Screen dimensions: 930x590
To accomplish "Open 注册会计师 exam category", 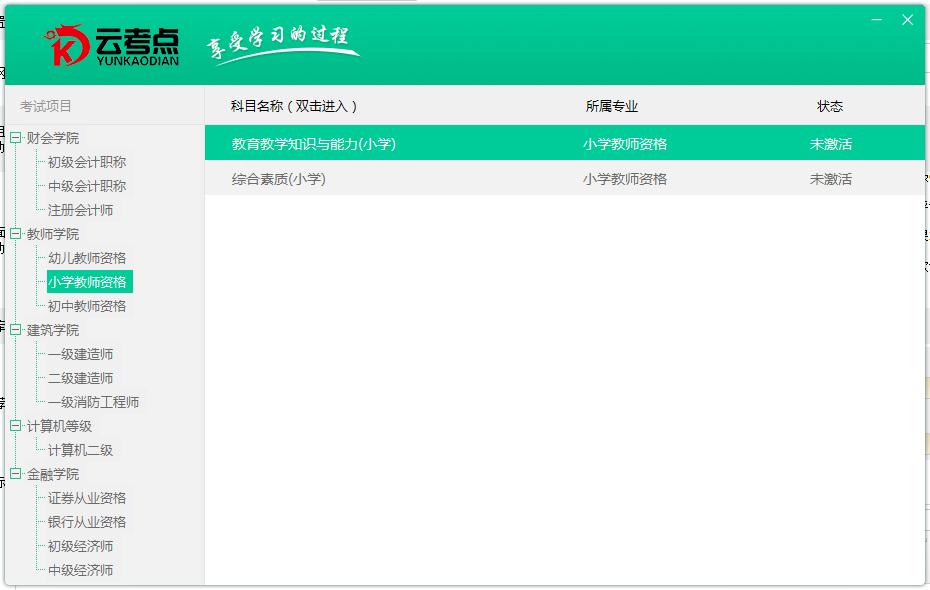I will click(x=80, y=210).
